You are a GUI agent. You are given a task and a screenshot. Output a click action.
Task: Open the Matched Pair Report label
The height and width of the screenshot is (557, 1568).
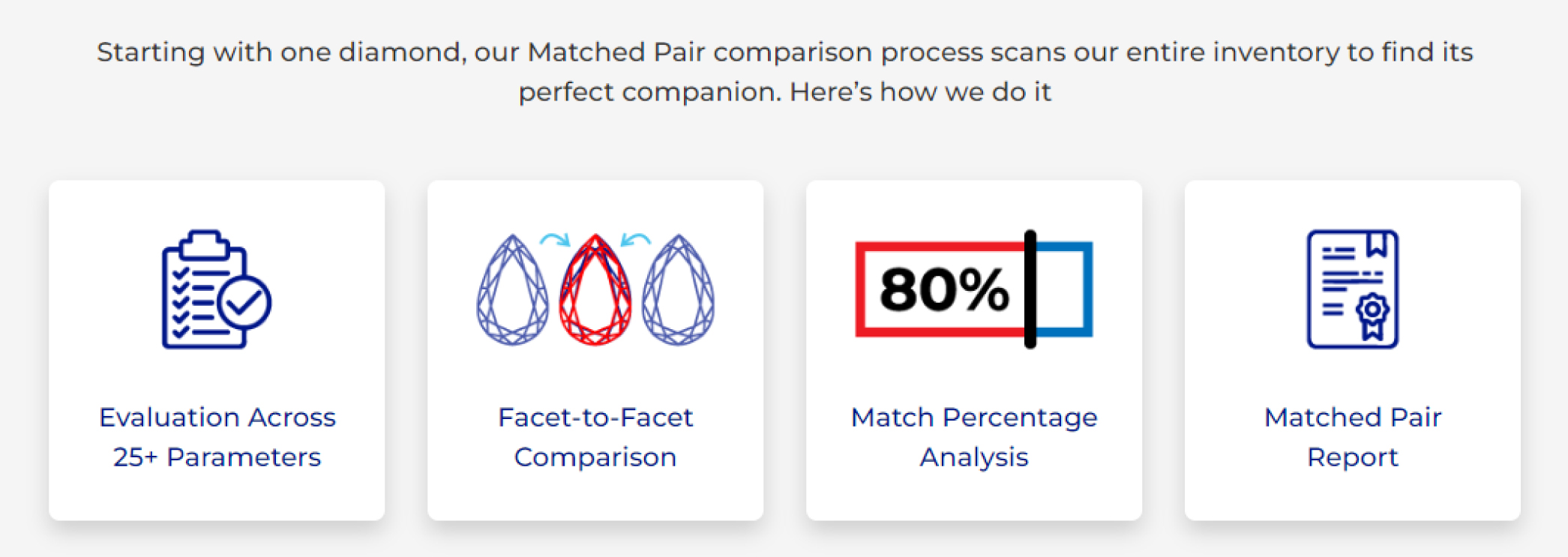tap(1353, 437)
